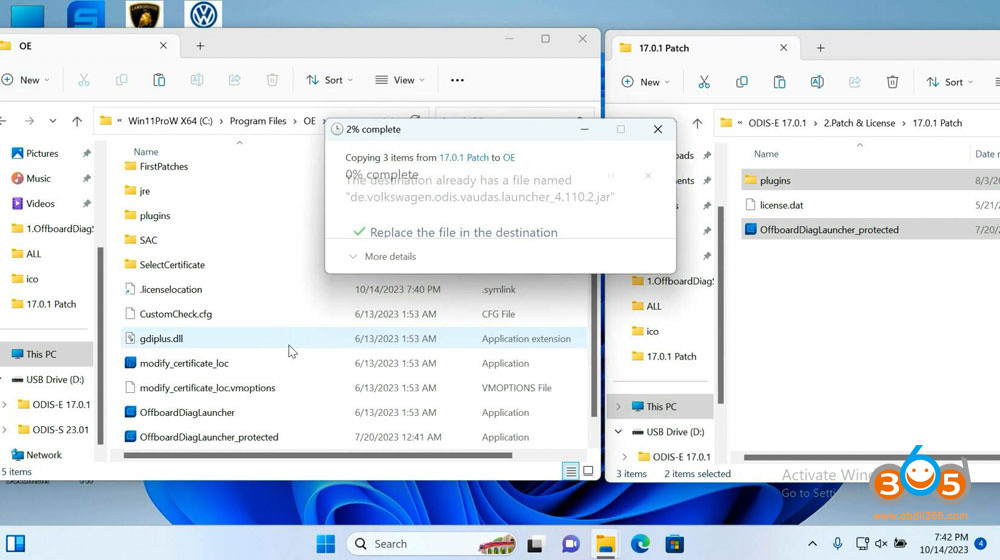Add new tab in 17.0.1 Patch window
This screenshot has height=560, width=1000.
pos(820,48)
